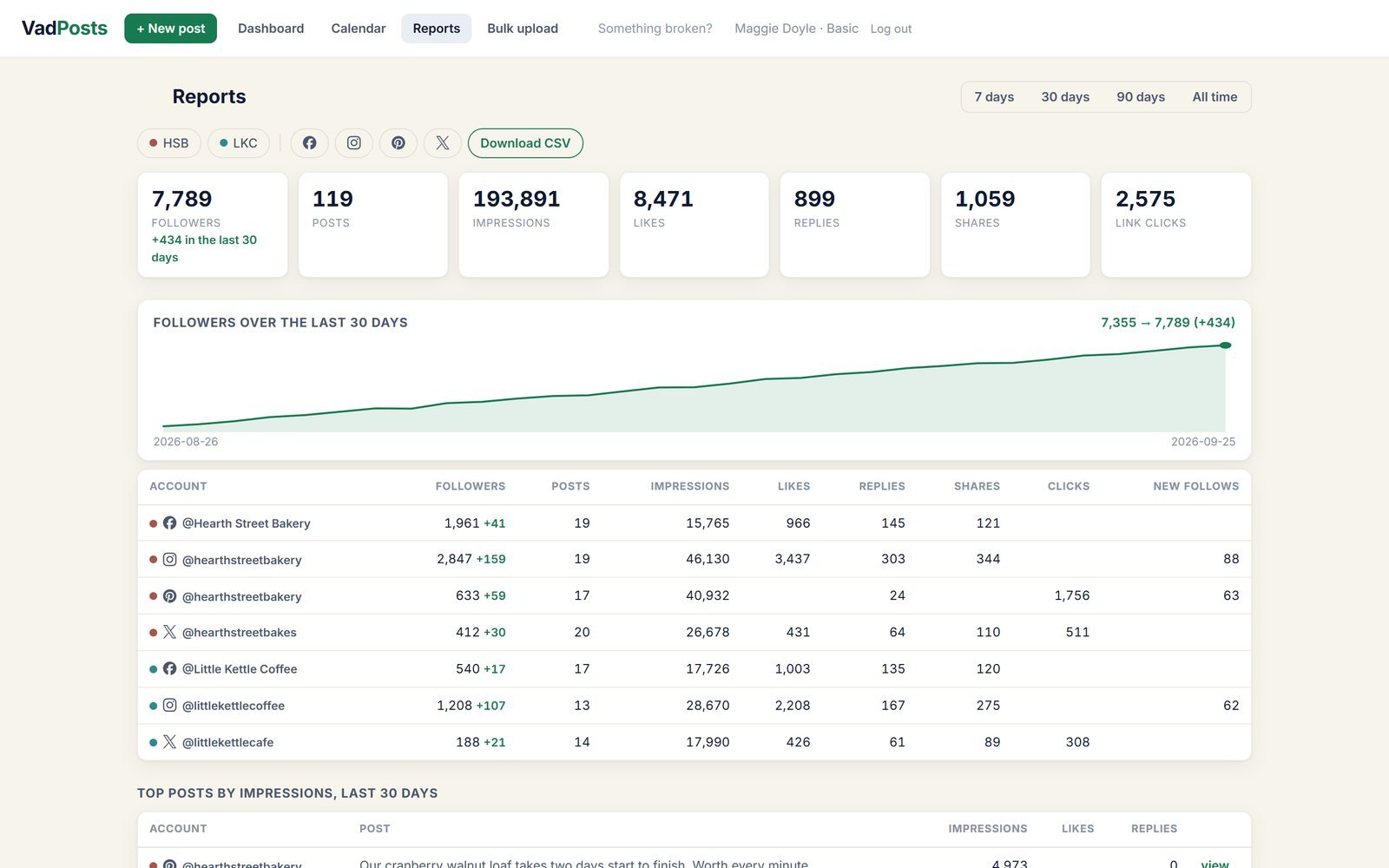Click the Maggie Doyle · Basic account label
The height and width of the screenshot is (868, 1389).
tap(796, 29)
